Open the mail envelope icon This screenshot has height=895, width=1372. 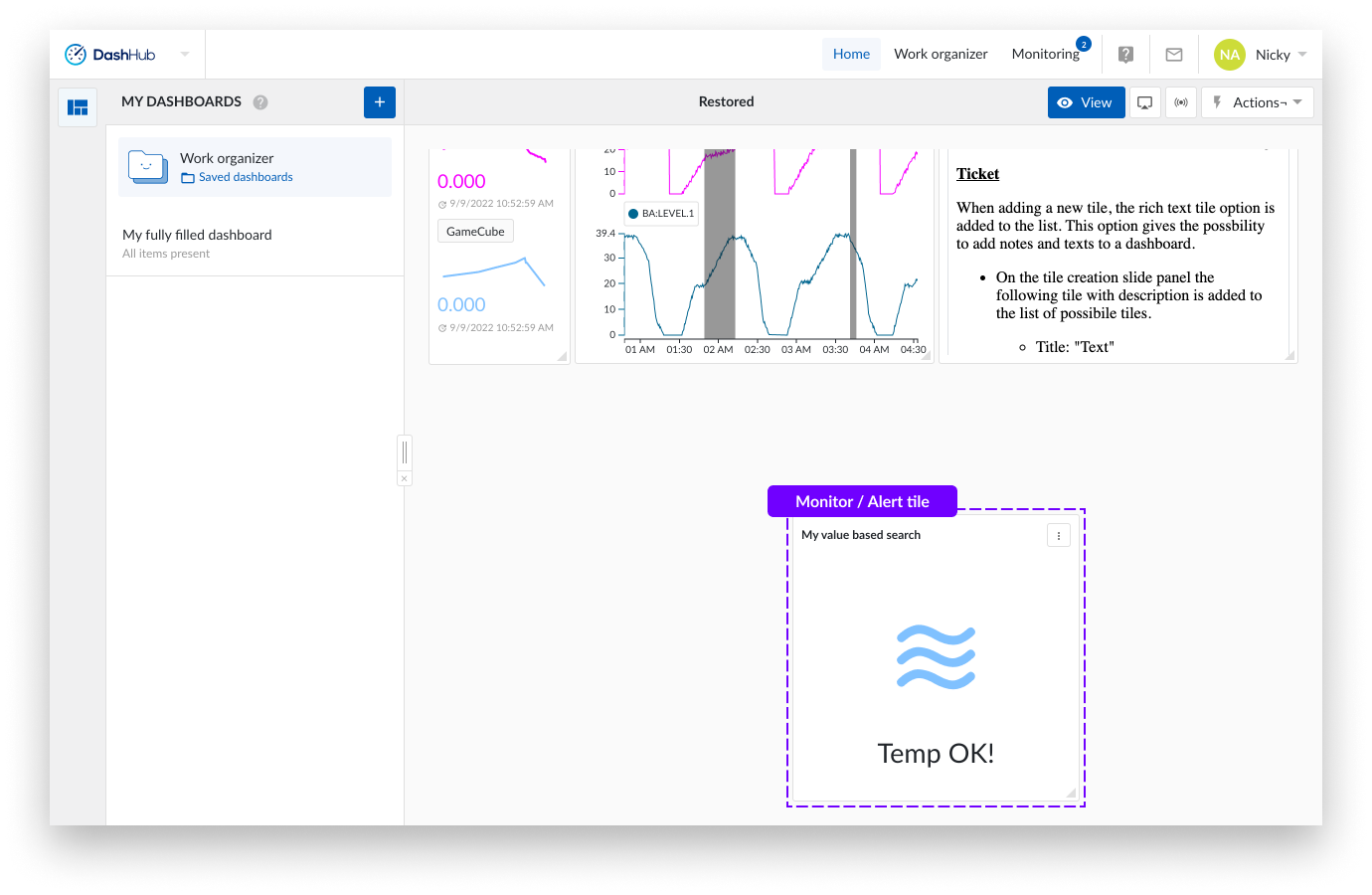[x=1174, y=55]
